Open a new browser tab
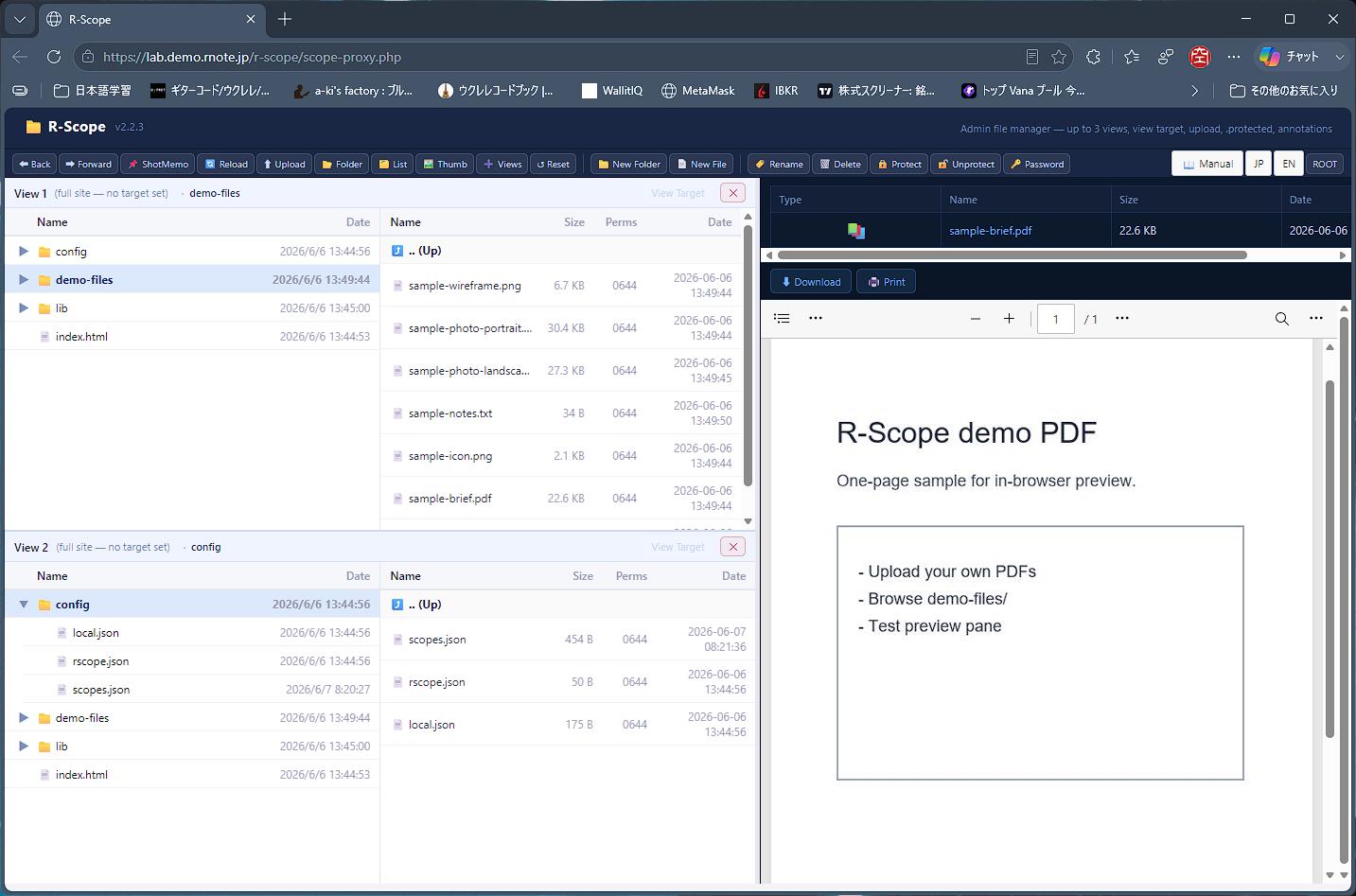 pos(285,19)
